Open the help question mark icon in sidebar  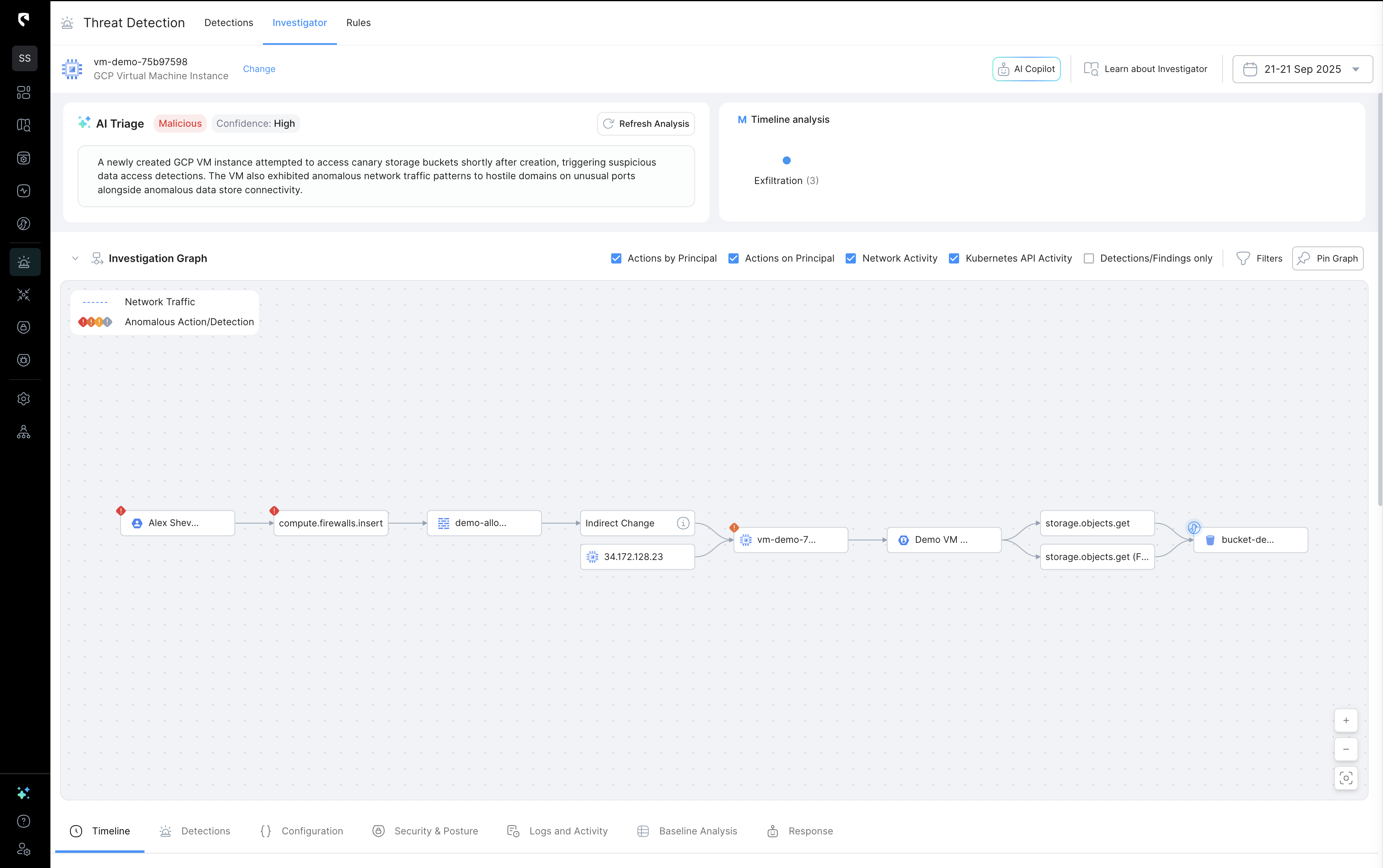(x=24, y=821)
